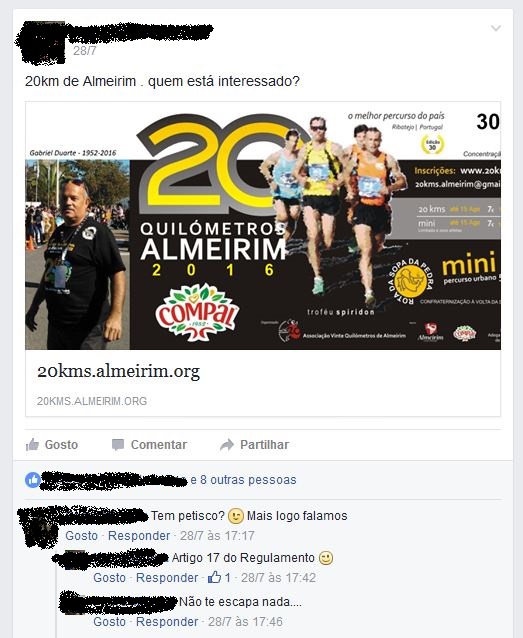
Task: Open the timestamp 28/7 às 17:17
Action: point(217,535)
